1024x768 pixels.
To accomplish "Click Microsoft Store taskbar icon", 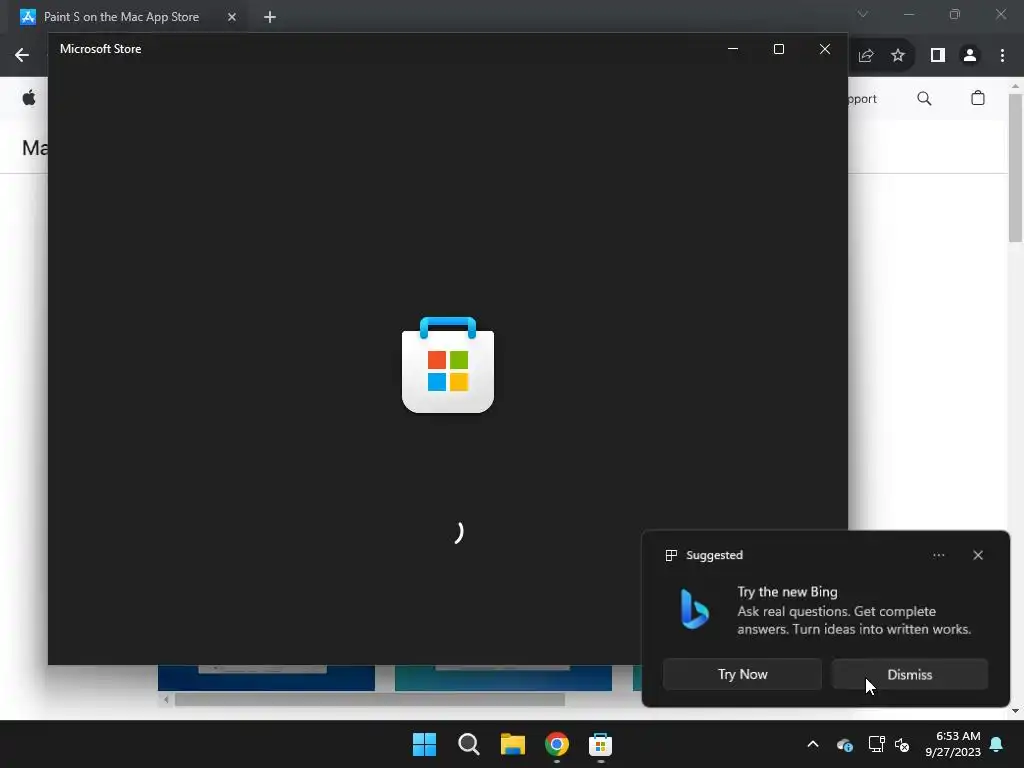I will pyautogui.click(x=600, y=744).
